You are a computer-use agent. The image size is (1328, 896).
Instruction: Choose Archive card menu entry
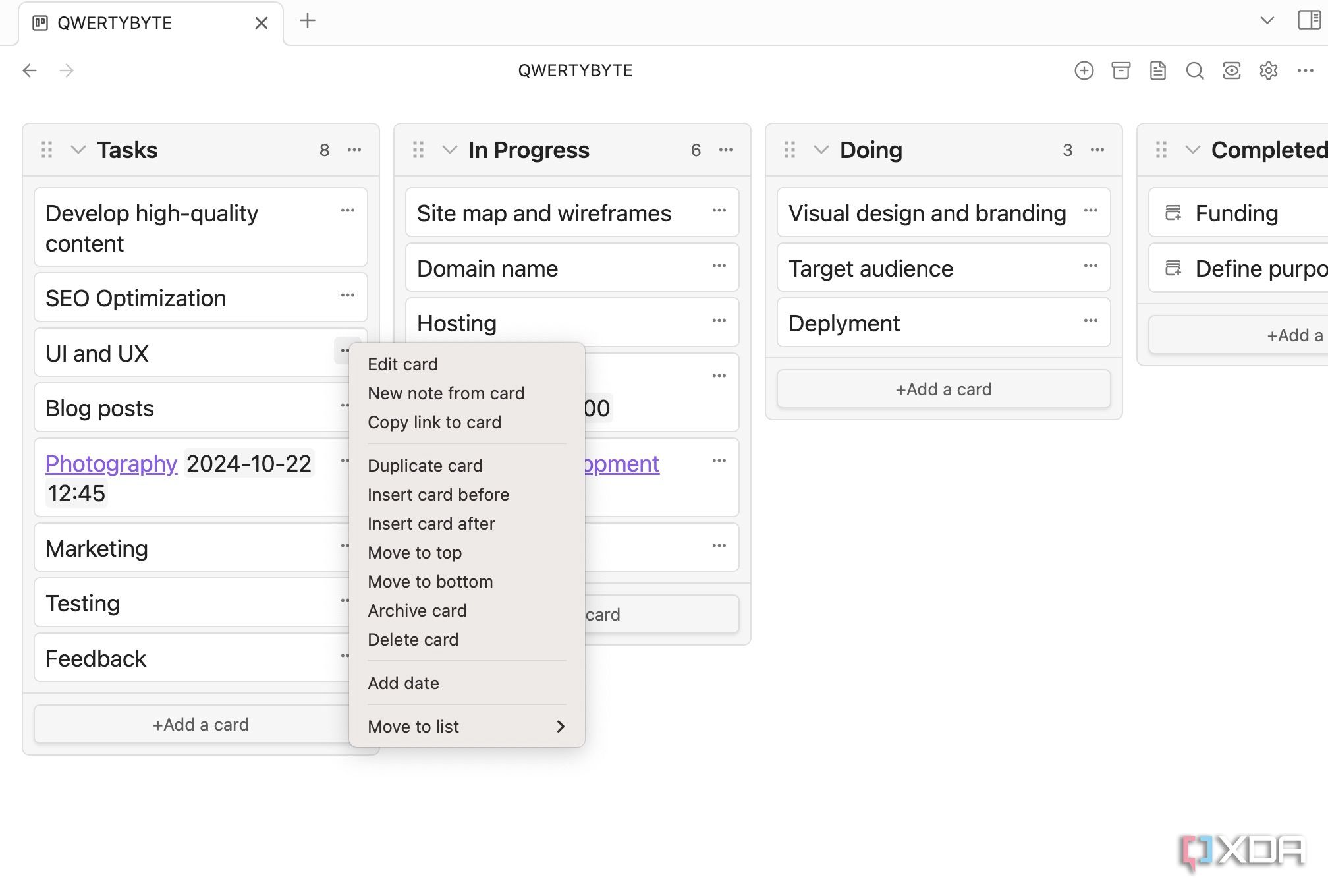click(466, 611)
